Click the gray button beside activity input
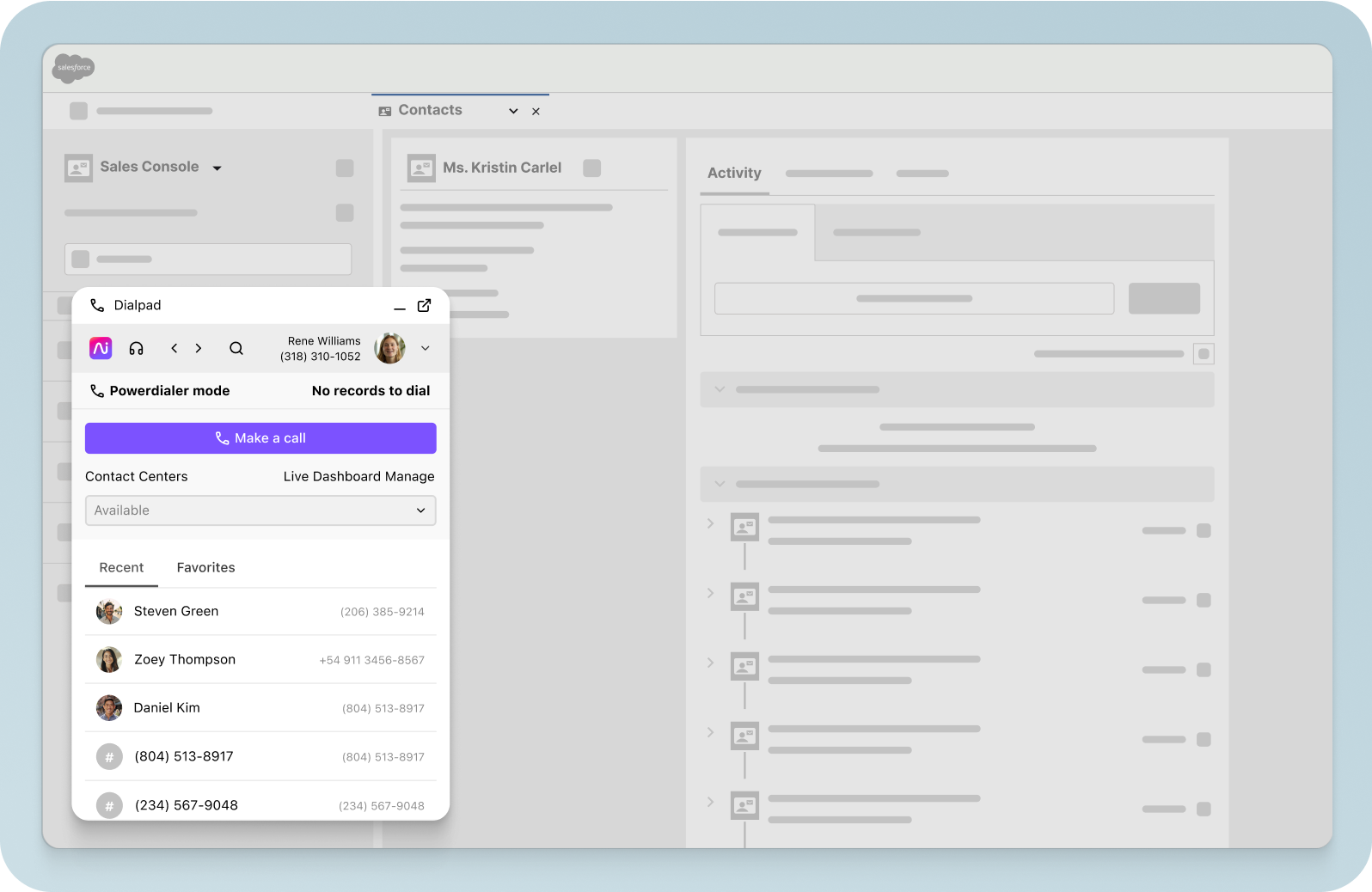This screenshot has width=1372, height=892. point(1164,298)
